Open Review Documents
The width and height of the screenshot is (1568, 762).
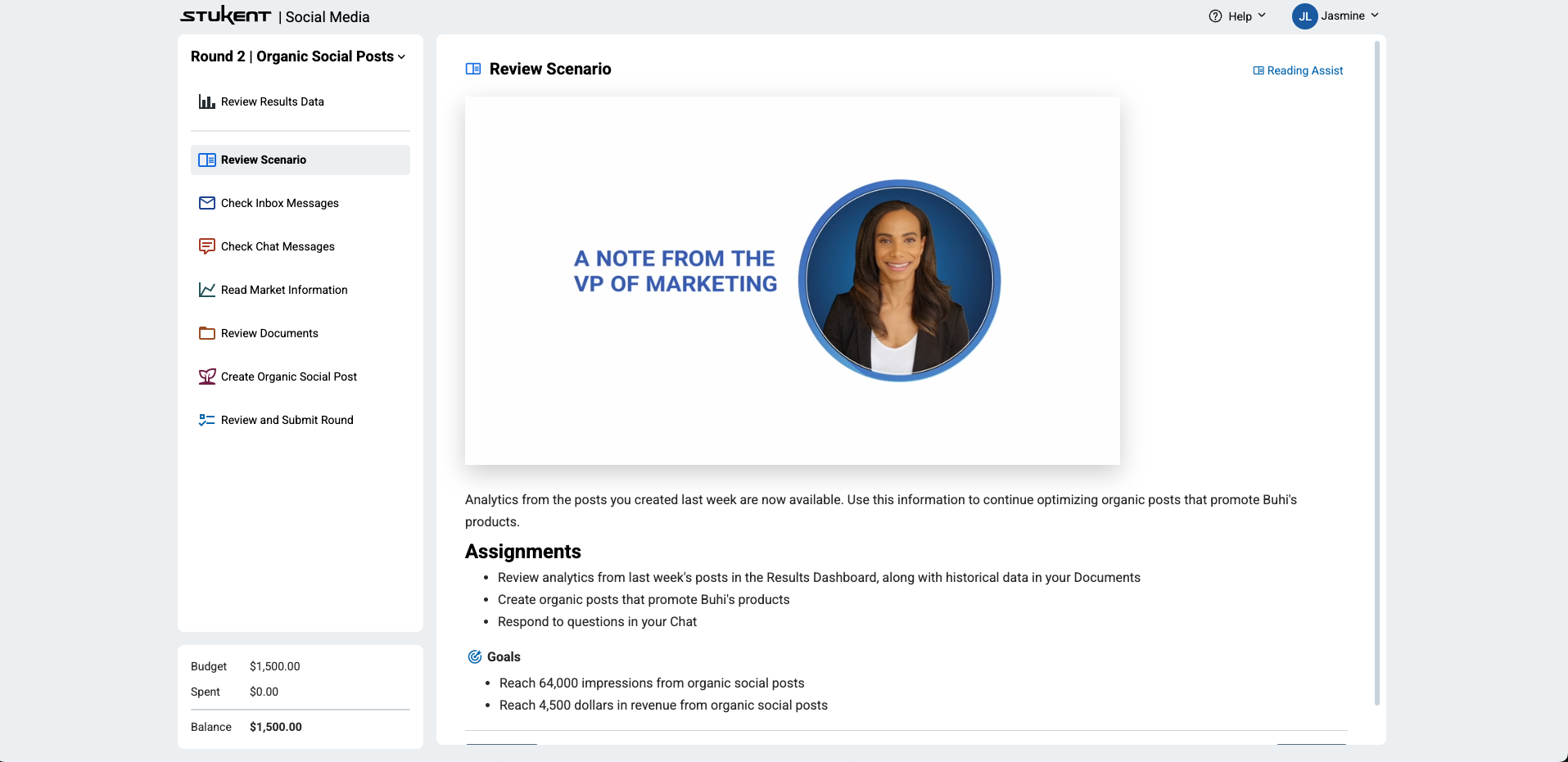pyautogui.click(x=300, y=333)
